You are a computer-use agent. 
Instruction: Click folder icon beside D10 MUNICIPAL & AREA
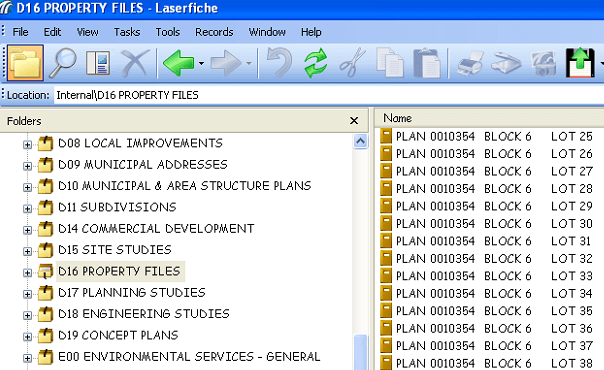45,186
